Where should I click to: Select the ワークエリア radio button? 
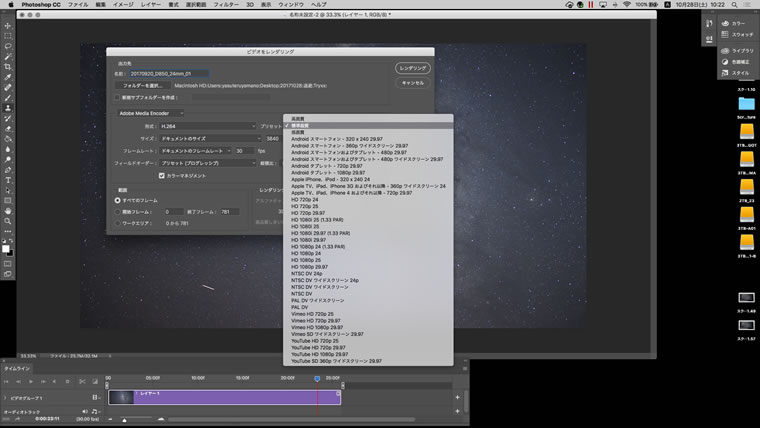click(117, 223)
